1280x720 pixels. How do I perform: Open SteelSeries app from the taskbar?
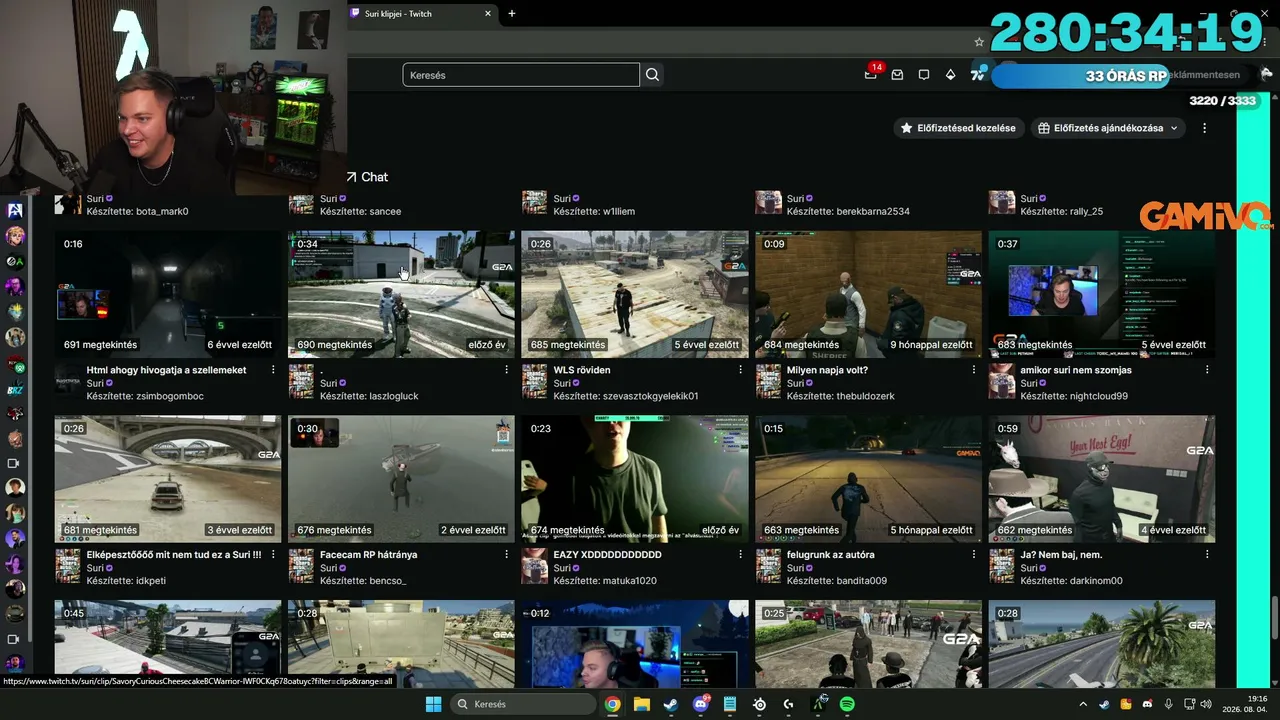(759, 704)
